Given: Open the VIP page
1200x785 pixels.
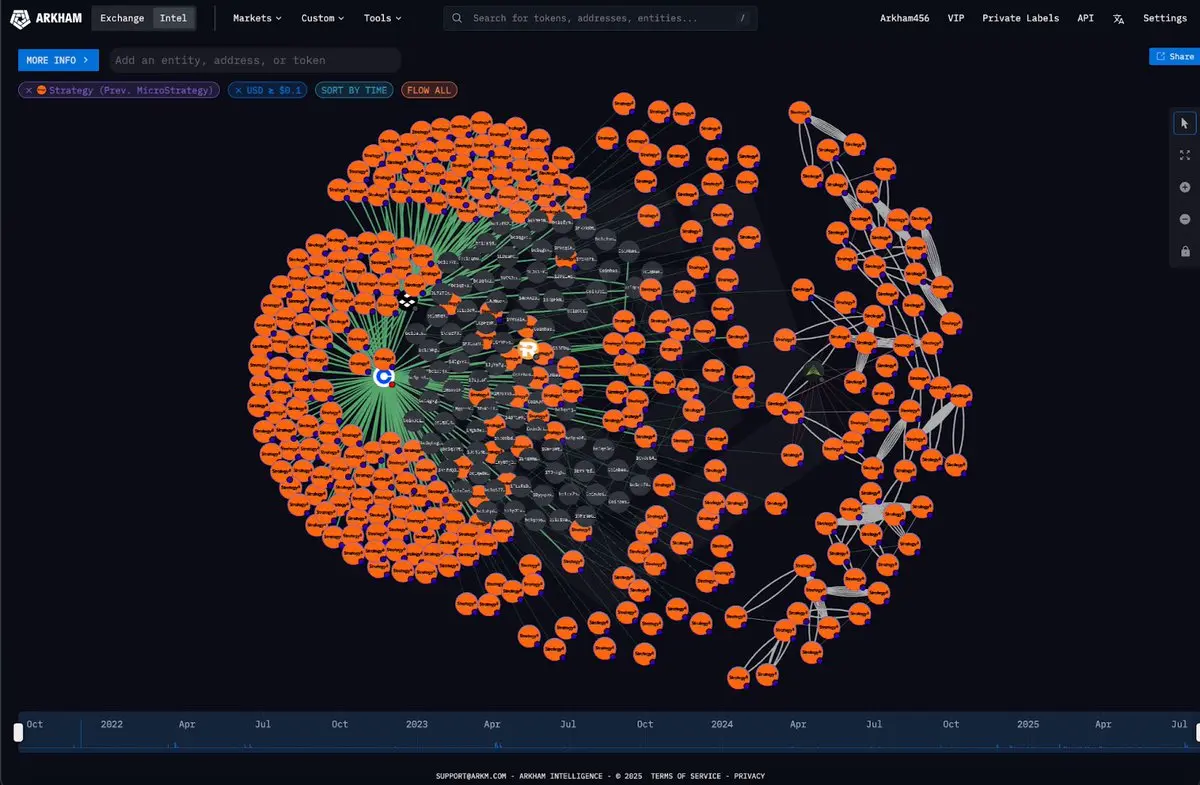Looking at the screenshot, I should [x=956, y=18].
